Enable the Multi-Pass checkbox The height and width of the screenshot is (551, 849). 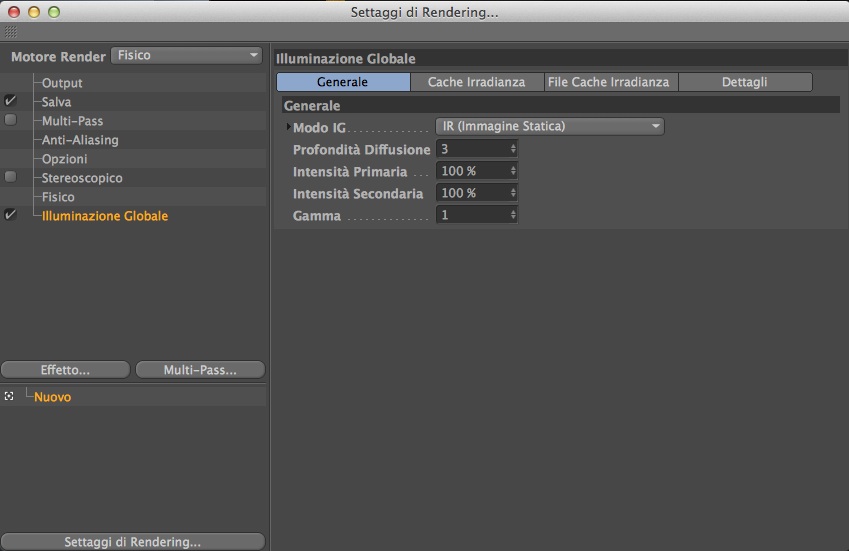pos(10,120)
